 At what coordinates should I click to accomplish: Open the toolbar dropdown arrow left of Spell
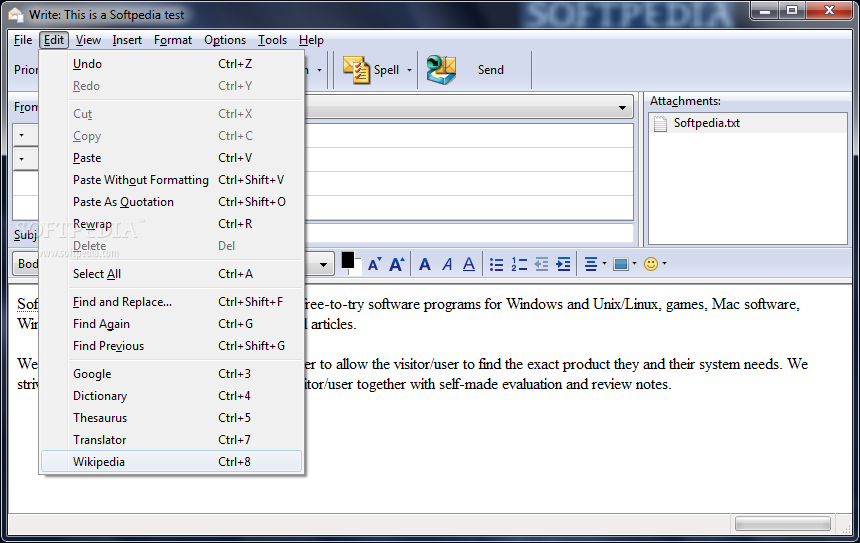tap(319, 70)
